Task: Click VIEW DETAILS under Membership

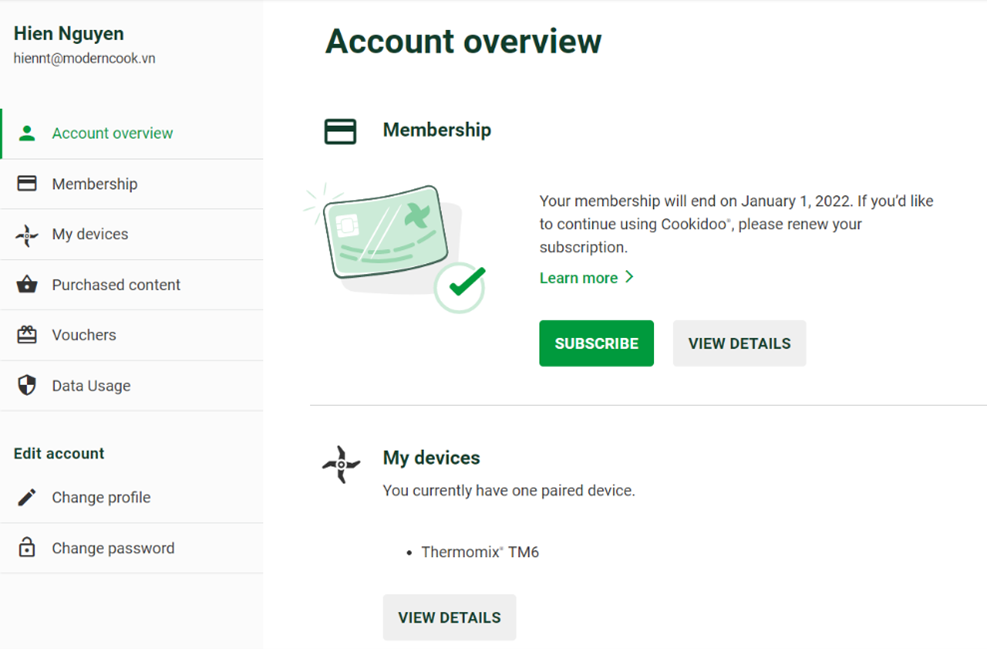Action: point(739,343)
